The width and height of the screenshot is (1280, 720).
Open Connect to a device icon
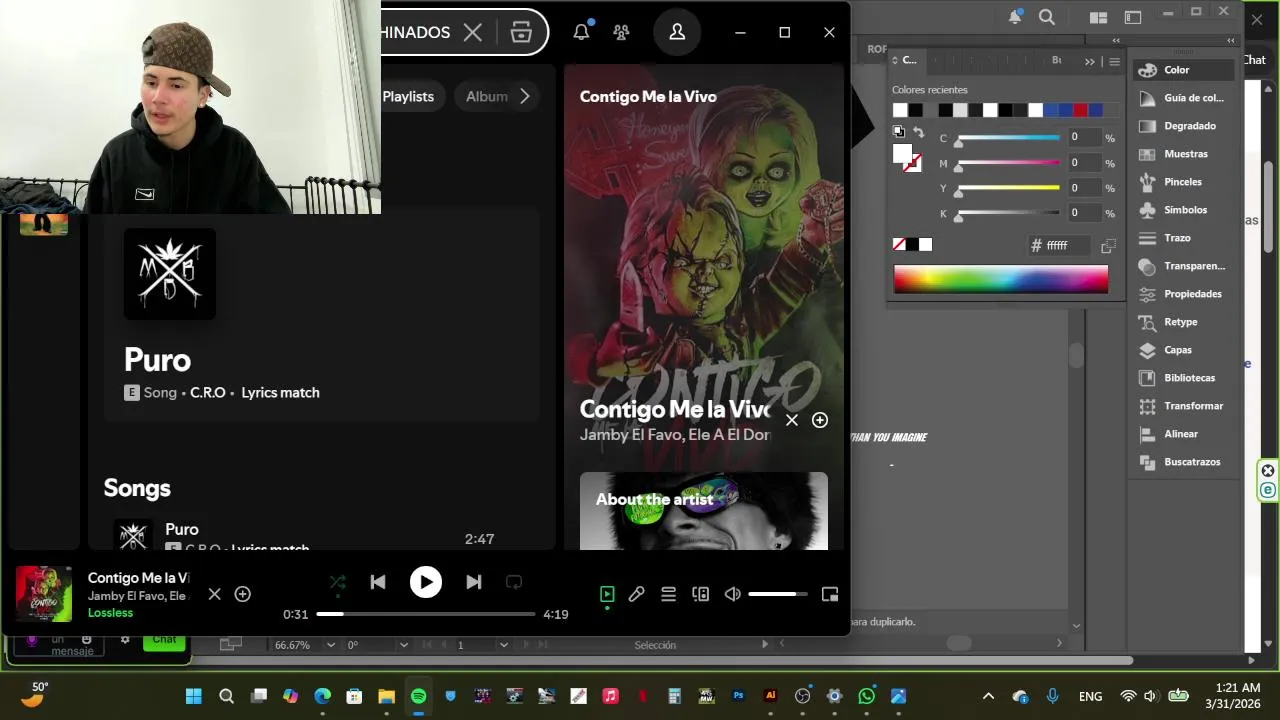coord(701,594)
